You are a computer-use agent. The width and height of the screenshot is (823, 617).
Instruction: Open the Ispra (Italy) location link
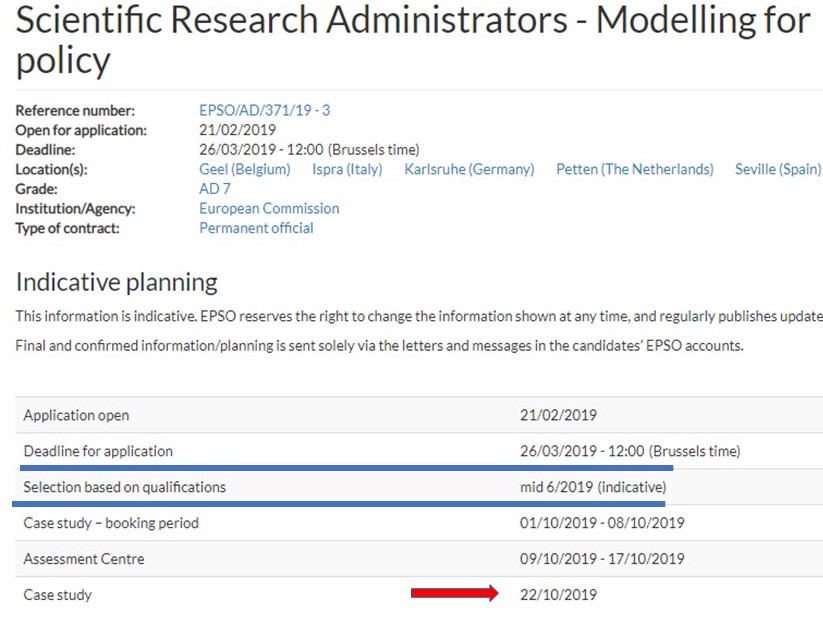(x=347, y=169)
